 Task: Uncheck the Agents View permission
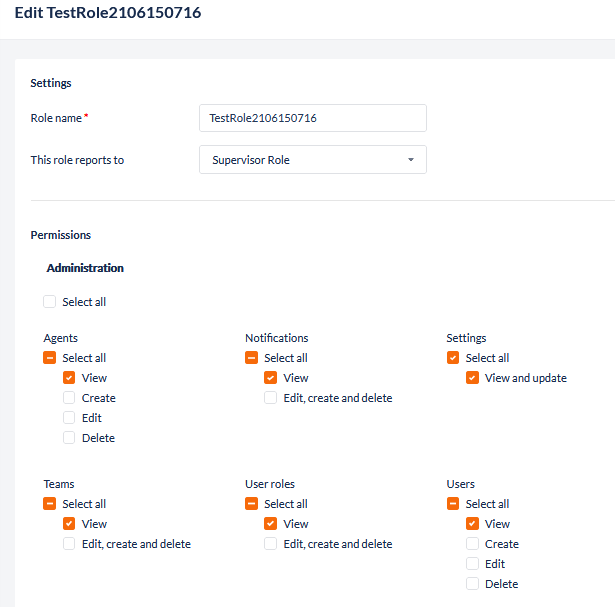(69, 378)
